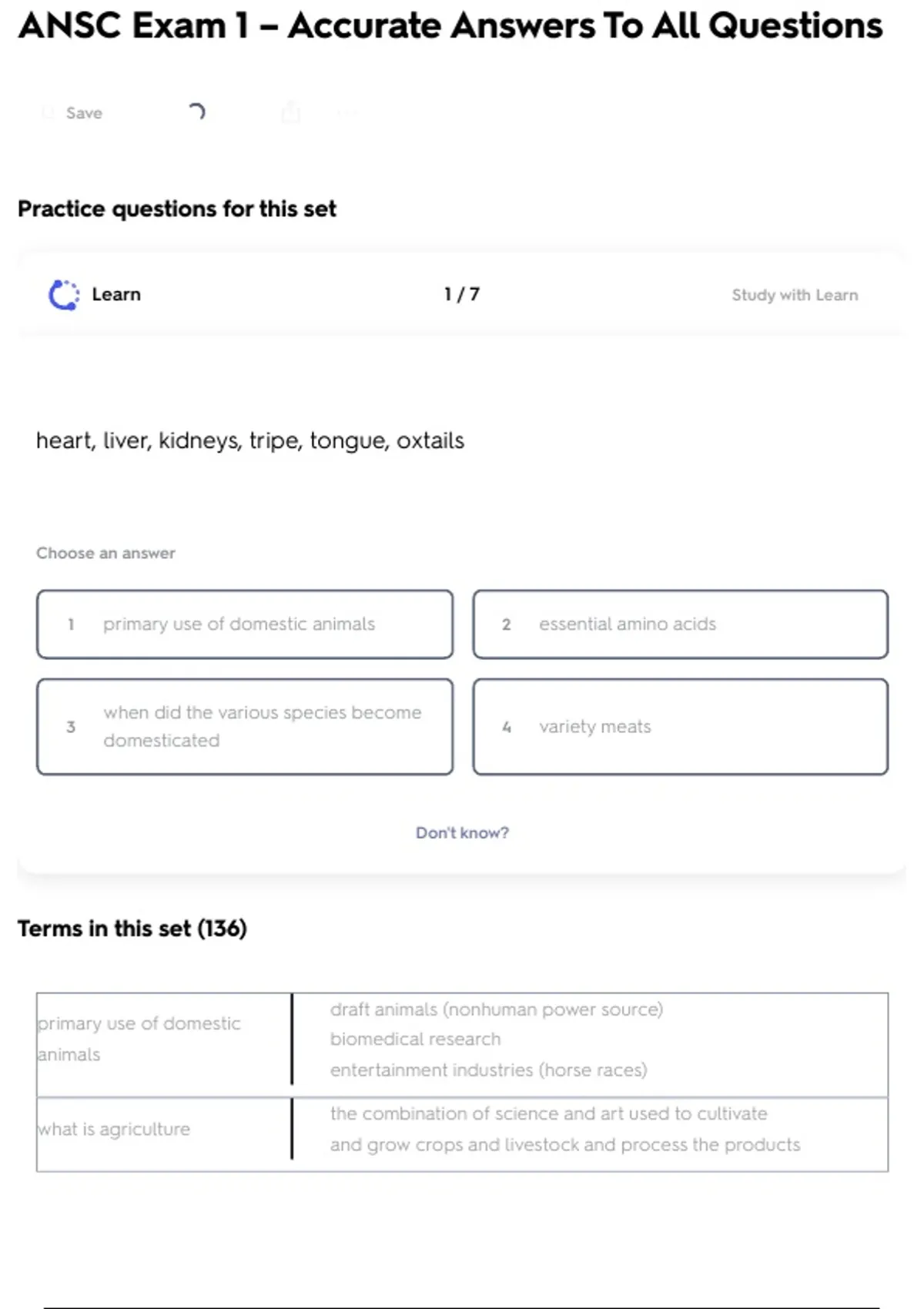
Task: Click the faint share icon
Action: (291, 112)
